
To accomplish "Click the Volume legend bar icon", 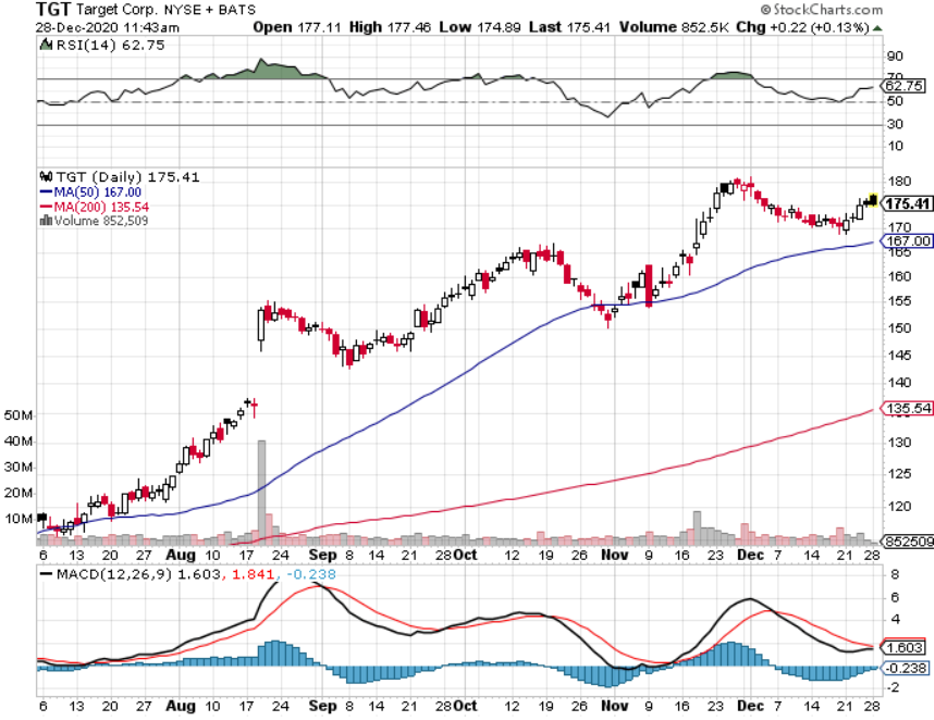I will 45,221.
